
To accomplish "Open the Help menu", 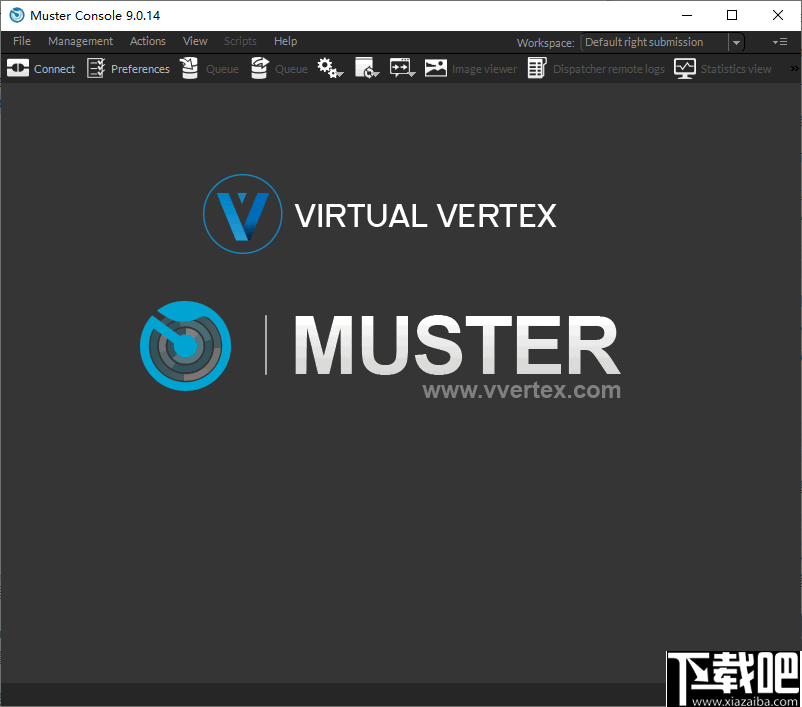I will point(285,41).
